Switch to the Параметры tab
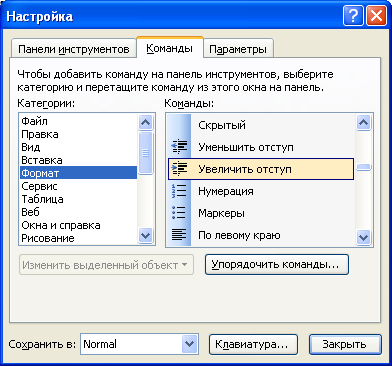 tap(238, 49)
